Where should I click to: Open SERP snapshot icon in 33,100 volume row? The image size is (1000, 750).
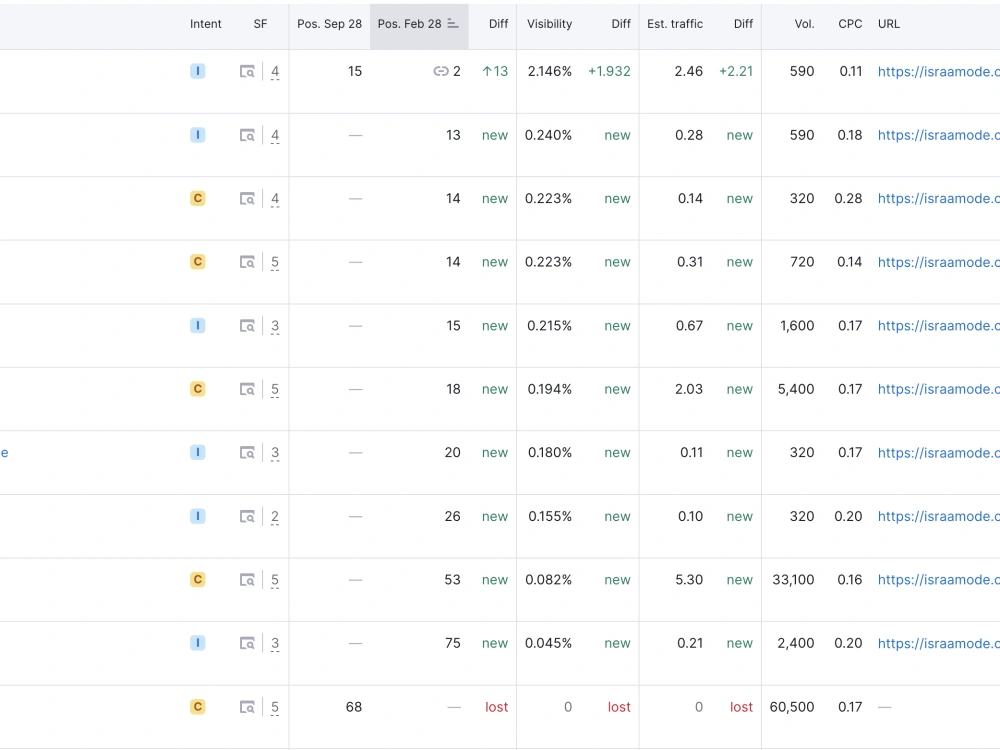click(247, 580)
